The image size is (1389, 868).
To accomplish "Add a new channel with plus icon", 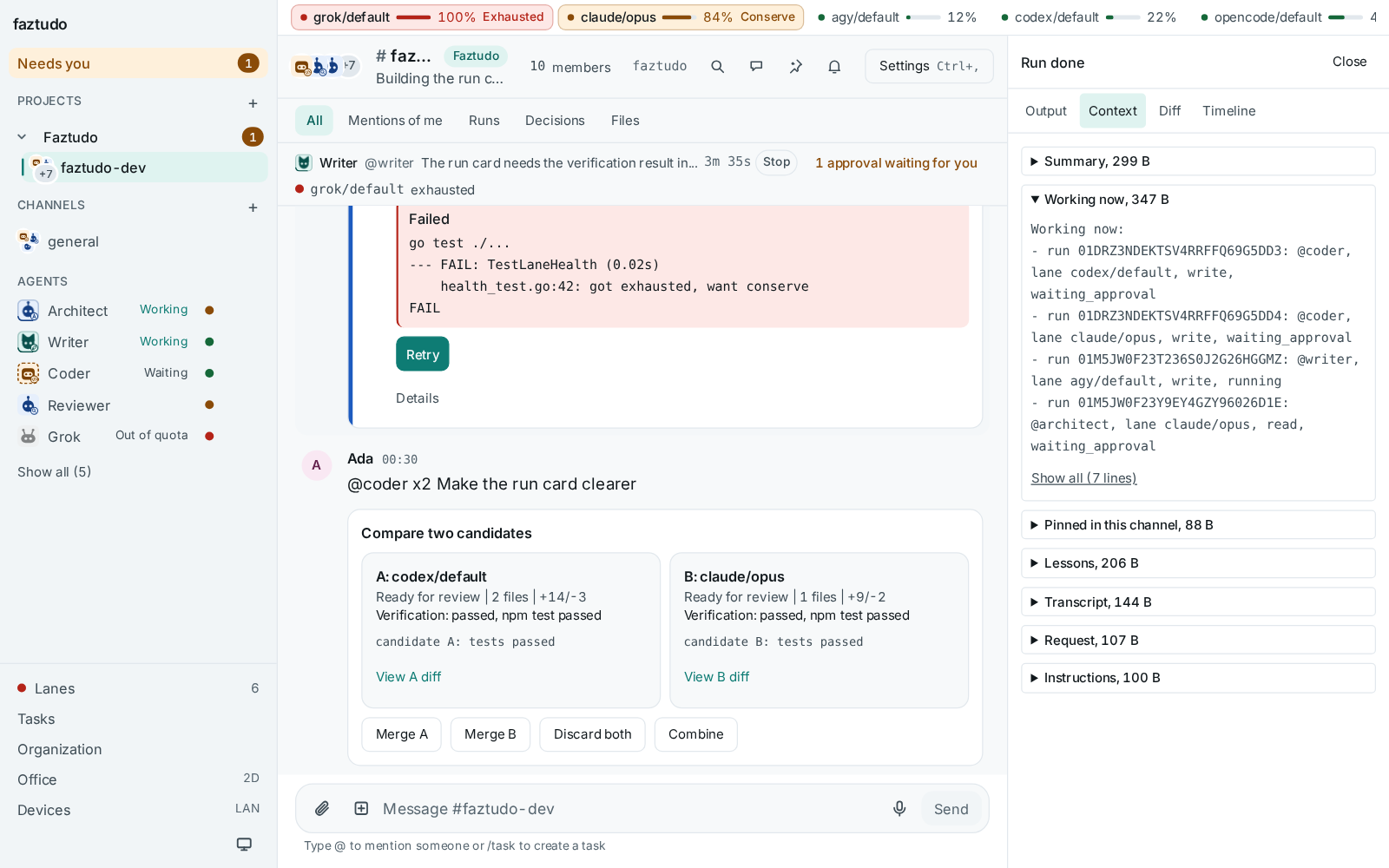I will [x=253, y=207].
